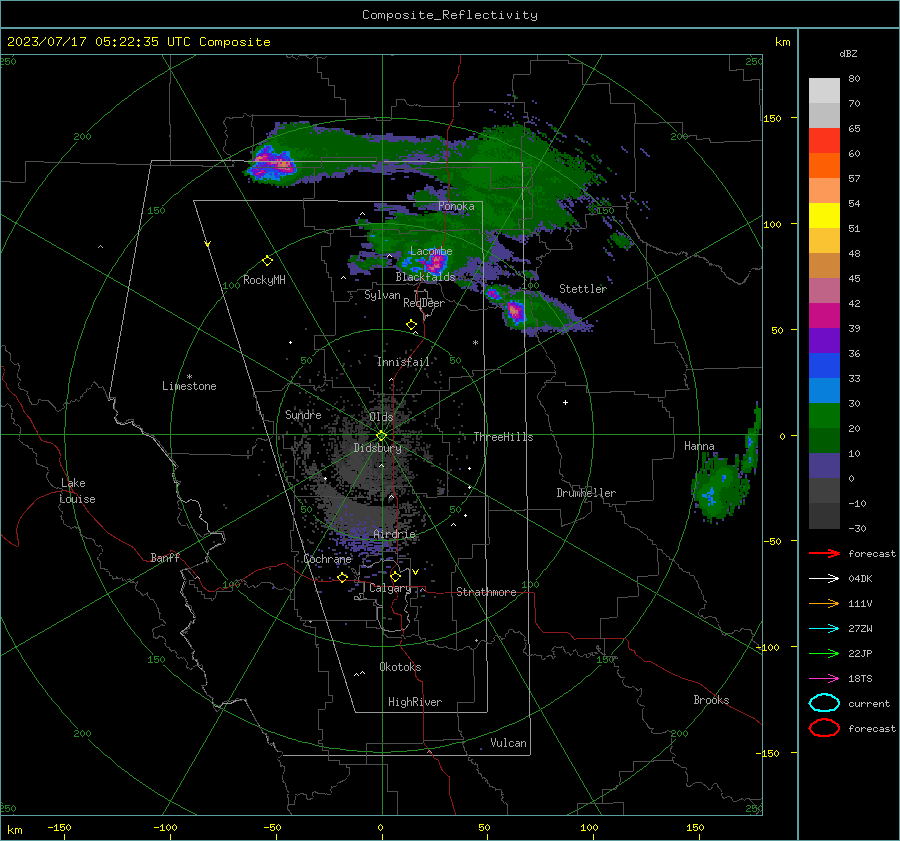The height and width of the screenshot is (841, 900).
Task: Click the magenta 18TS arrow legend icon
Action: pos(824,678)
